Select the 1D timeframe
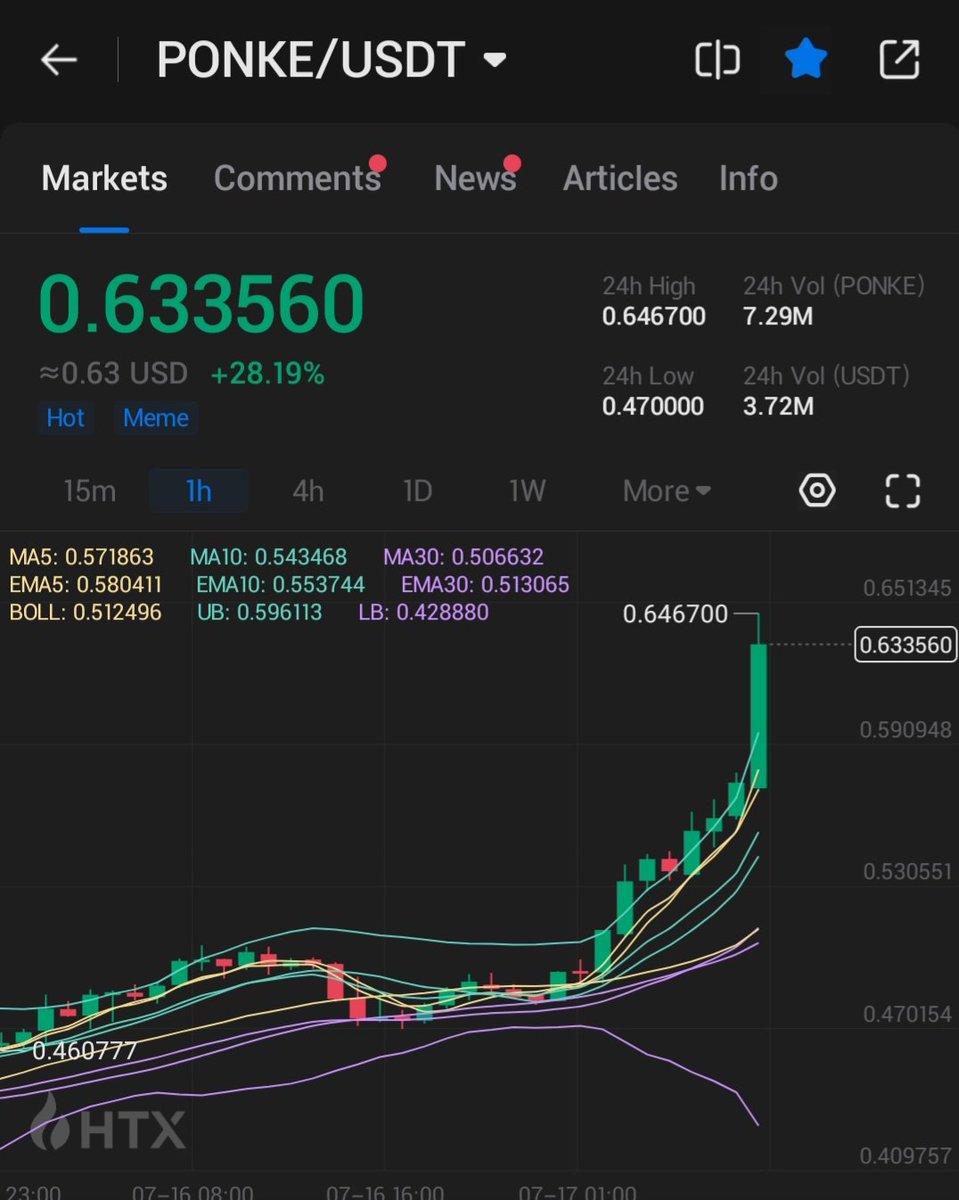This screenshot has height=1200, width=959. [x=417, y=491]
